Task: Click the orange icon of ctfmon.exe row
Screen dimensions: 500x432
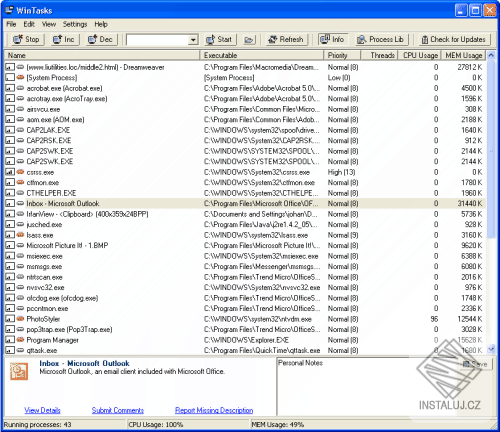Action: point(21,183)
